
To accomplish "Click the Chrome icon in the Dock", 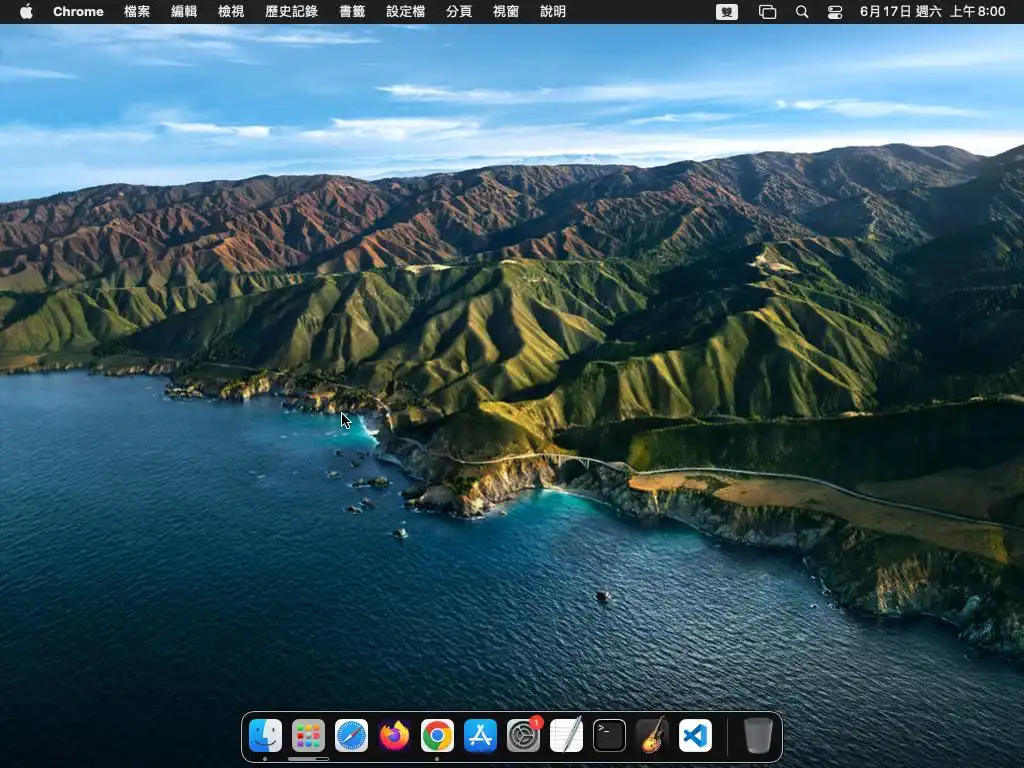I will click(438, 735).
